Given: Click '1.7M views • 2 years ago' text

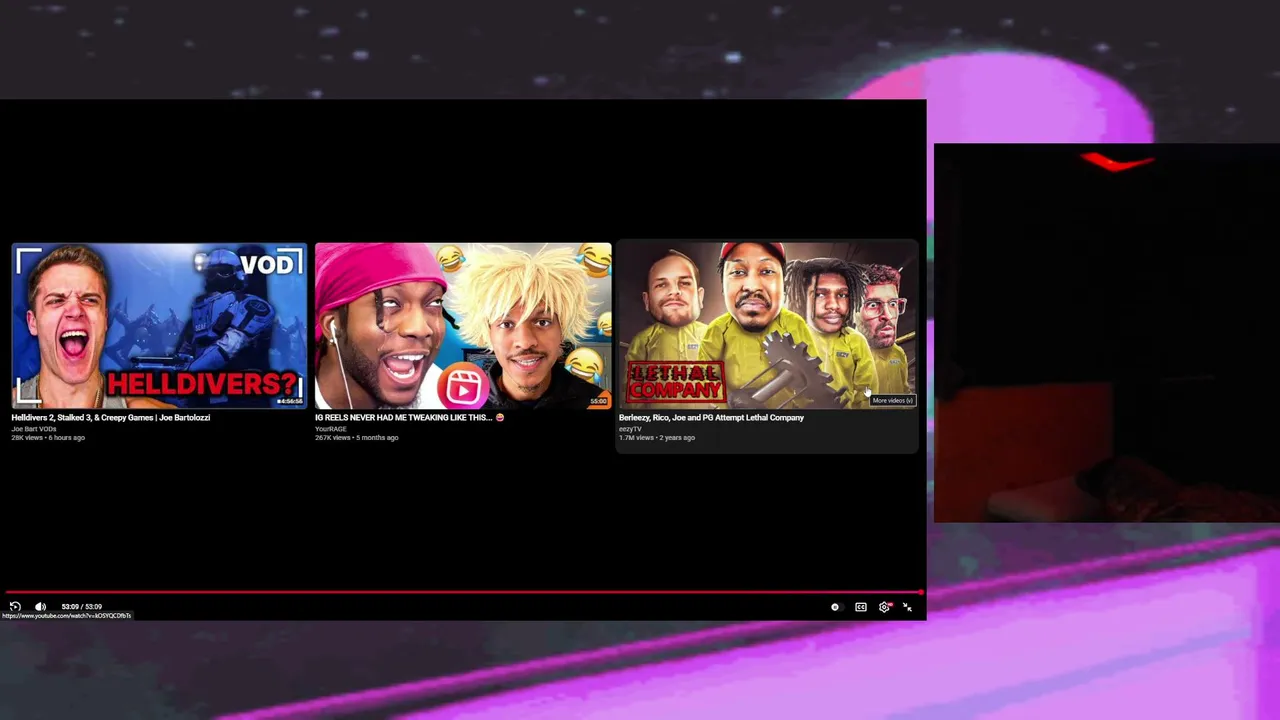Looking at the screenshot, I should tap(657, 438).
